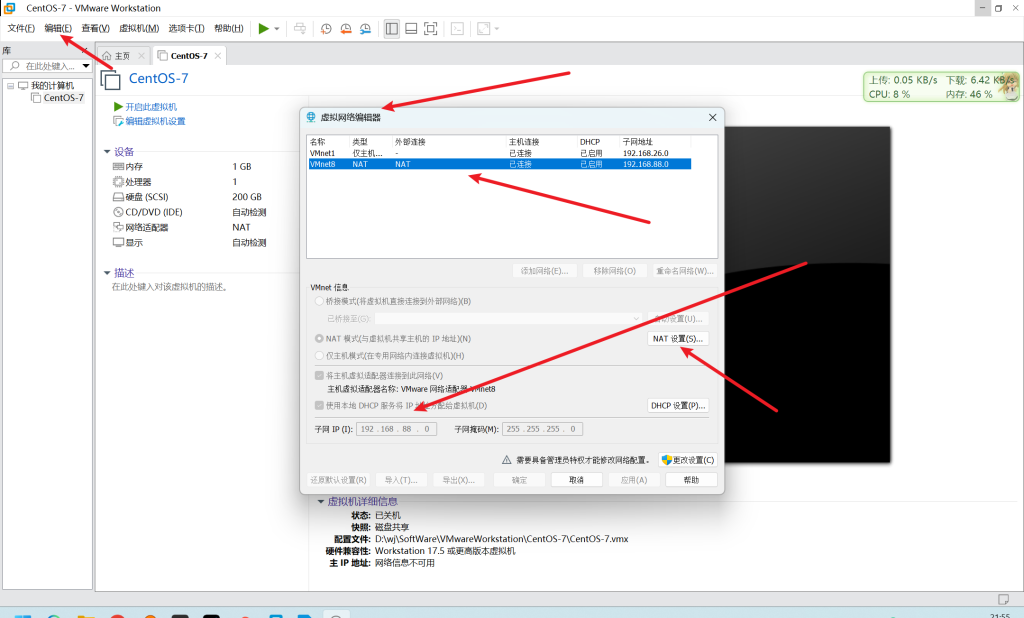The image size is (1024, 618).
Task: Click the message log icon in status bar
Action: (x=1004, y=599)
